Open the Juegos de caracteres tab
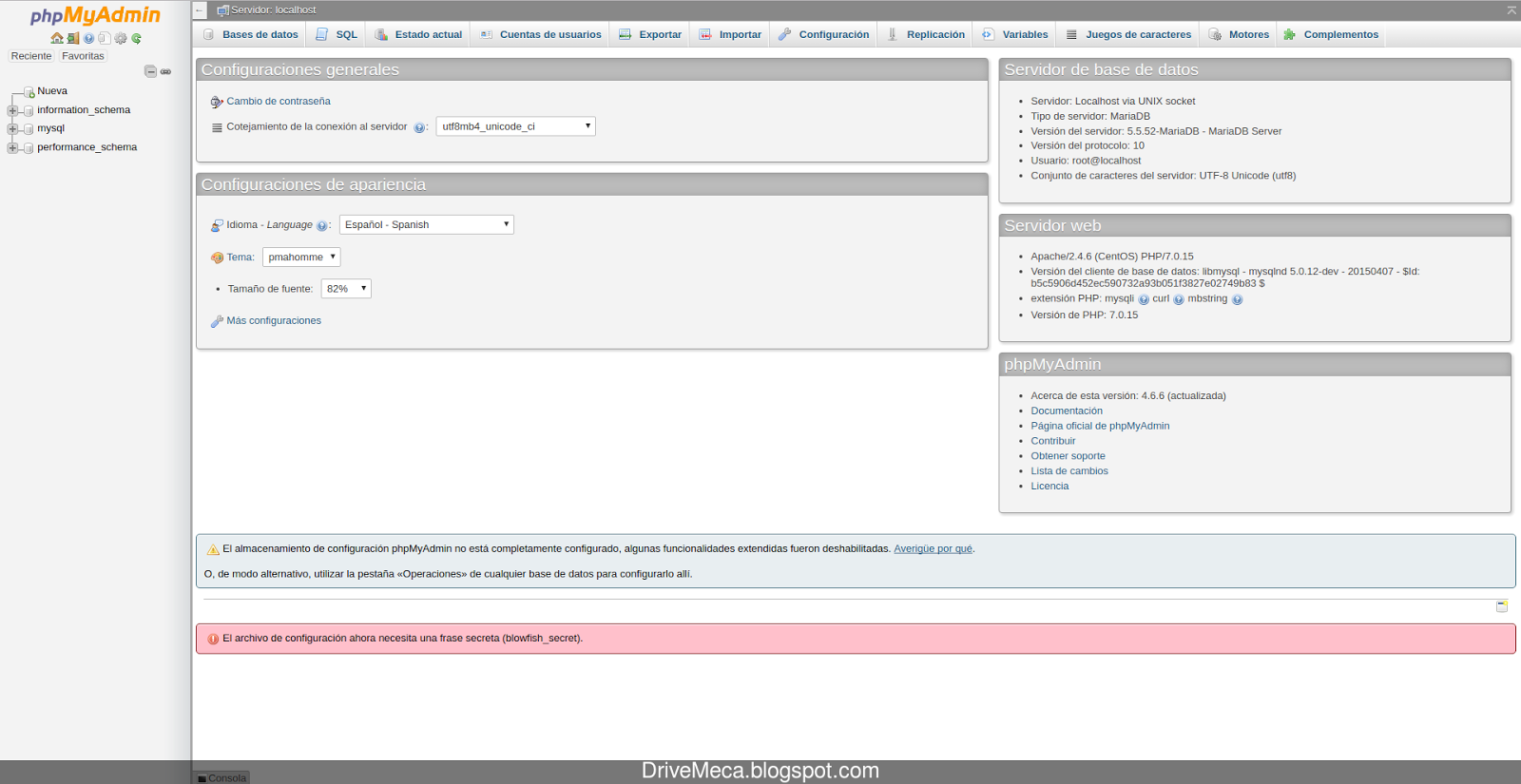 tap(1128, 34)
